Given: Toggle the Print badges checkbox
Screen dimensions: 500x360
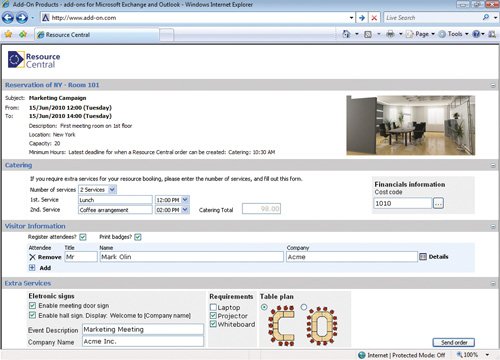Looking at the screenshot, I should (138, 237).
